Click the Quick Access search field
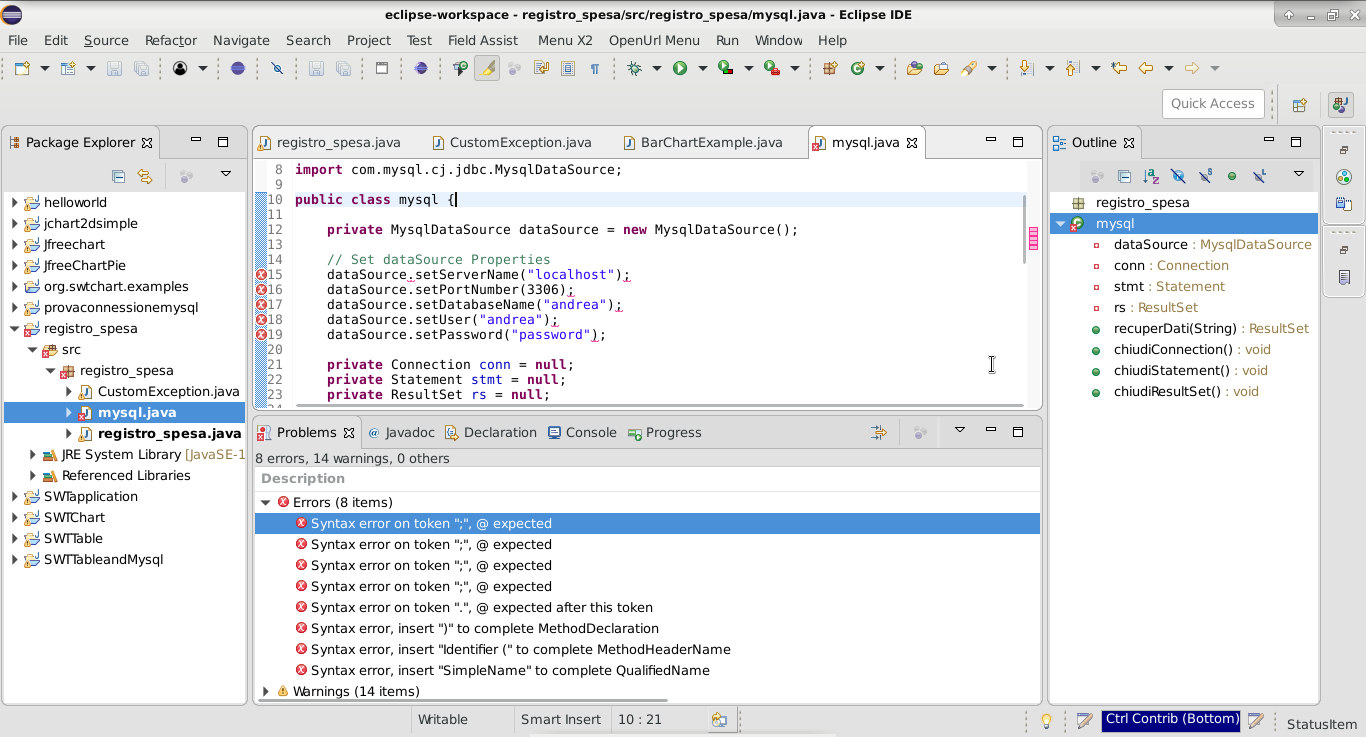Viewport: 1366px width, 737px height. pyautogui.click(x=1212, y=104)
